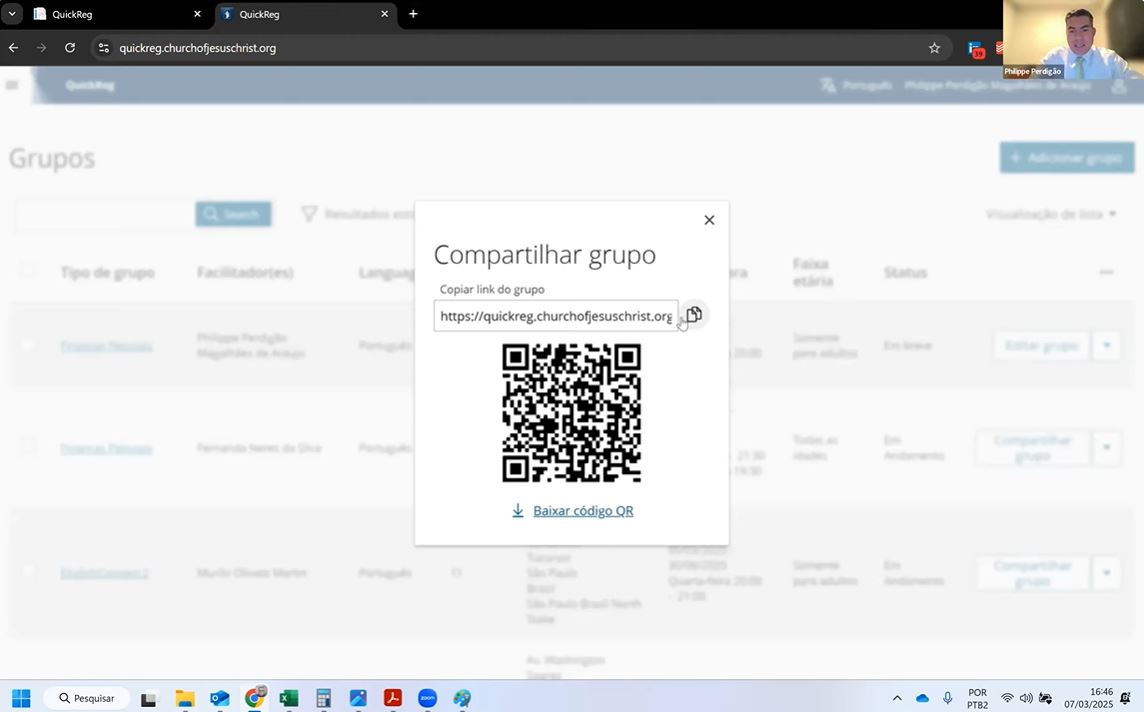This screenshot has height=712, width=1144.
Task: Close the second QuickReg tab
Action: pyautogui.click(x=384, y=14)
